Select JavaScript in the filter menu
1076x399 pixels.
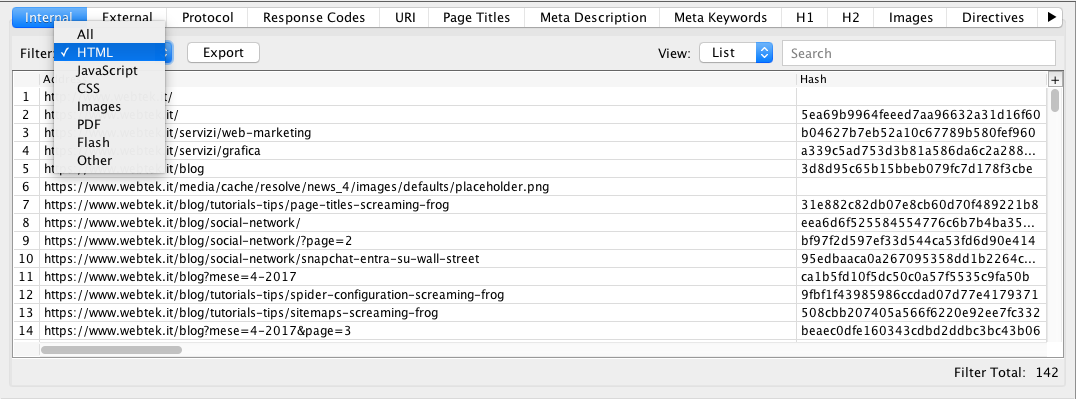[x=110, y=70]
